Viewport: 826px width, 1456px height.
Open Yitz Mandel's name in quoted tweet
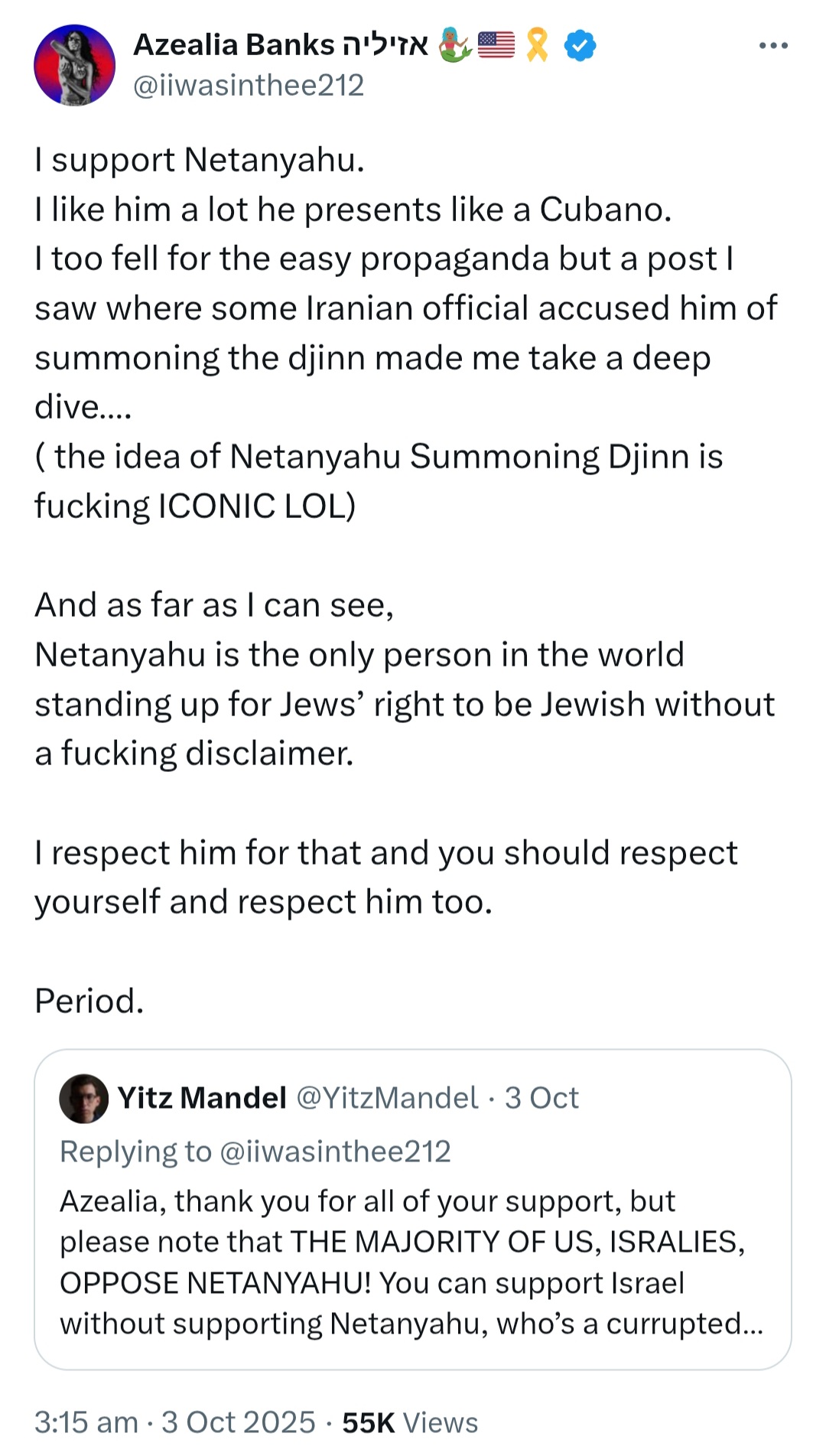point(202,1098)
